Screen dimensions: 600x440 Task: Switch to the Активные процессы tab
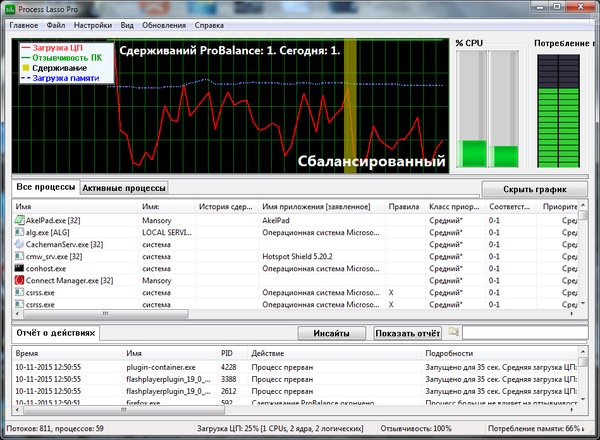(123, 187)
